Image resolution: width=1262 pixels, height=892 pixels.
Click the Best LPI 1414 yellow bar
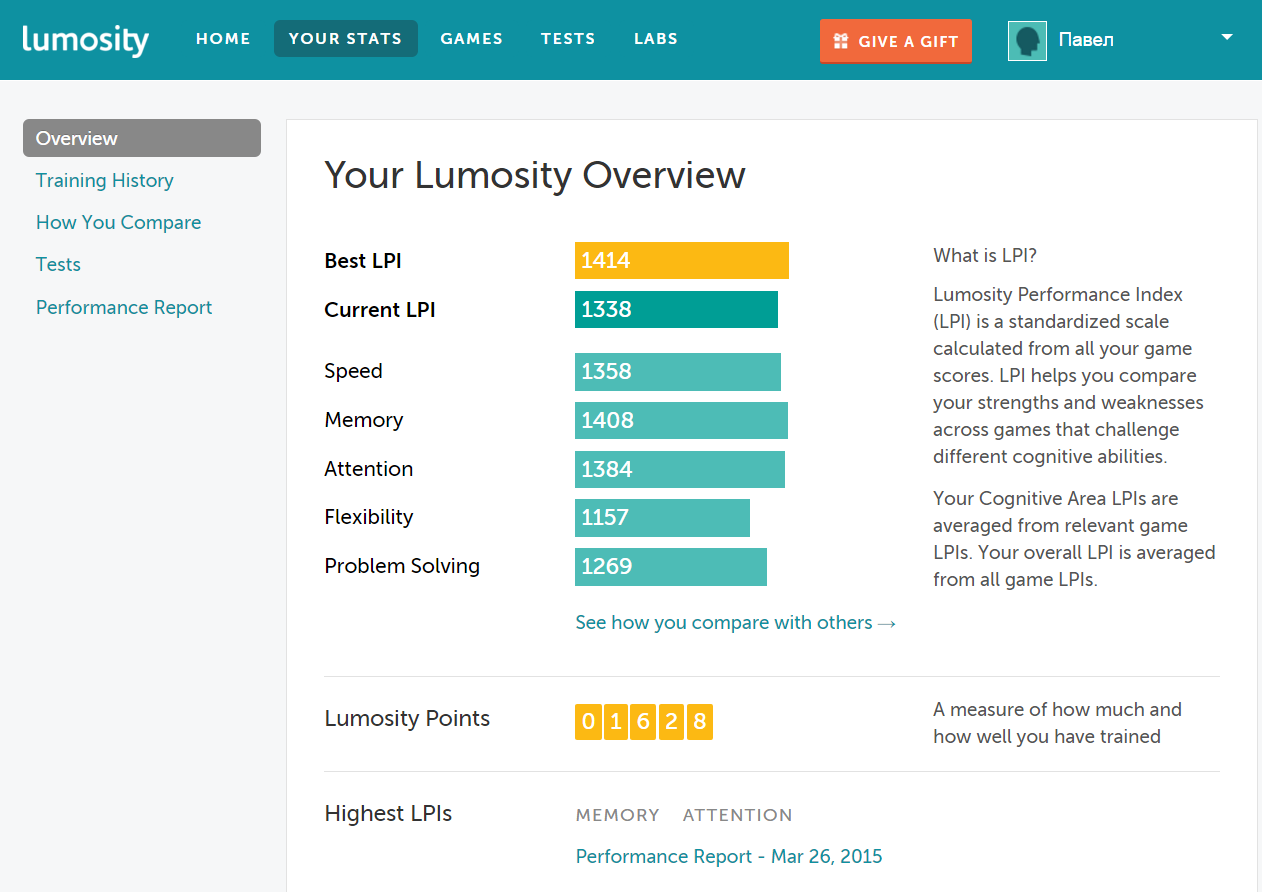[682, 260]
